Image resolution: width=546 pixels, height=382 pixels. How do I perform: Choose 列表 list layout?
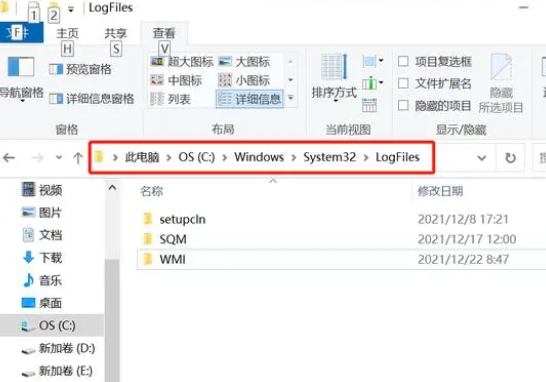point(171,99)
